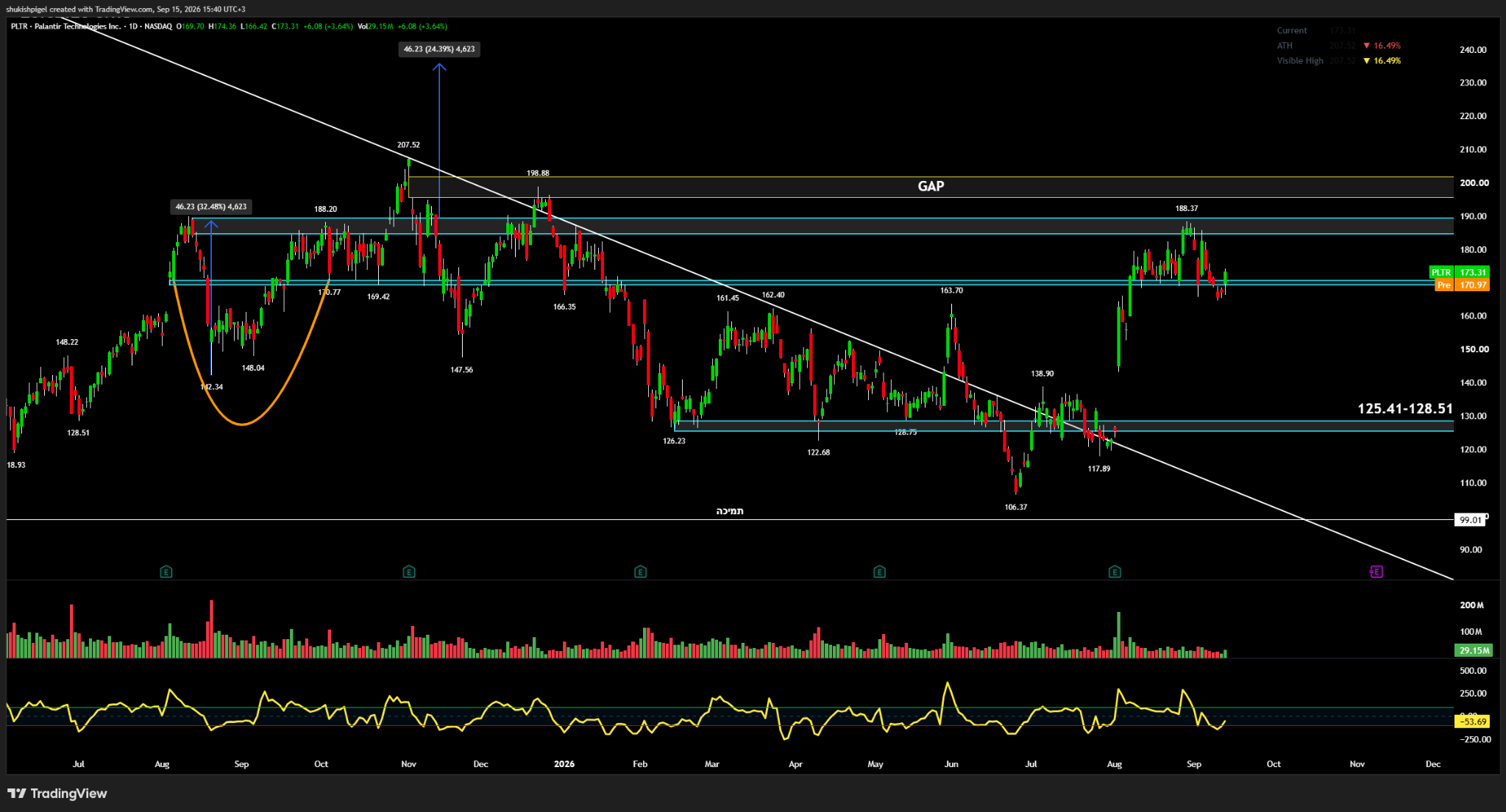Screen dimensions: 1506x812
Task: Click the 169.42 price label
Action: (378, 297)
